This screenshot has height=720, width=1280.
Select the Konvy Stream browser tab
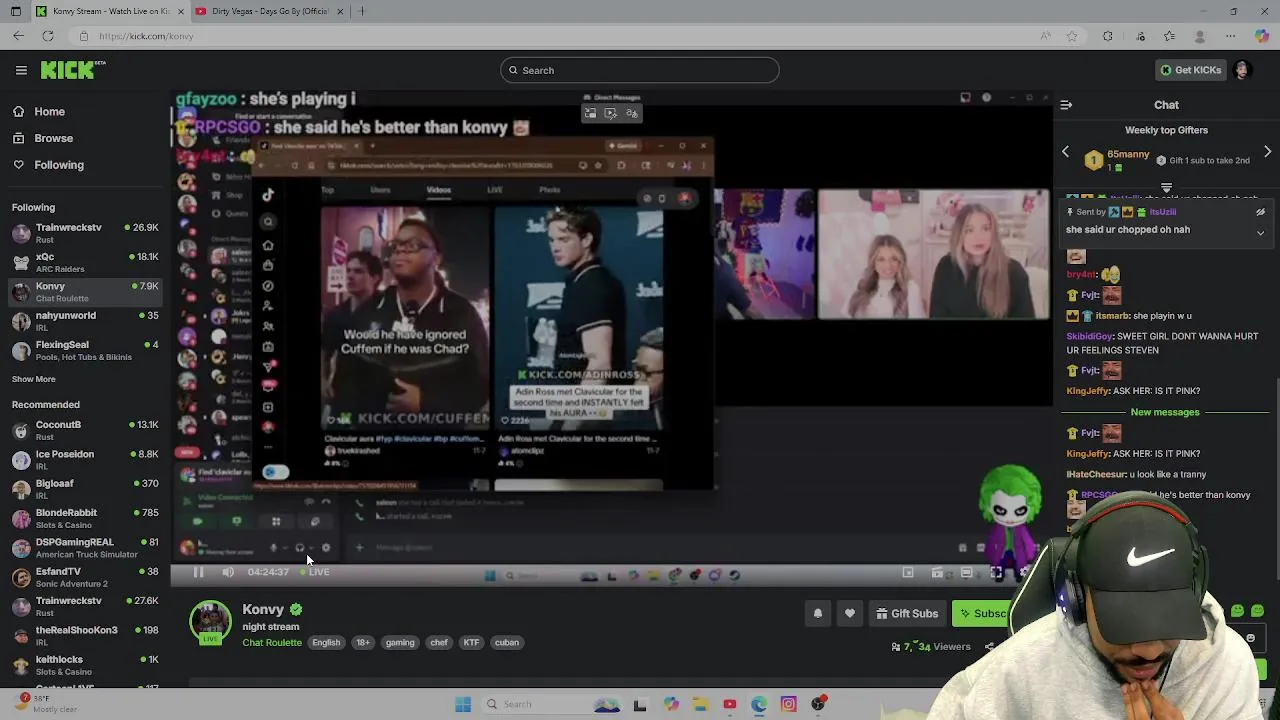[x=110, y=11]
